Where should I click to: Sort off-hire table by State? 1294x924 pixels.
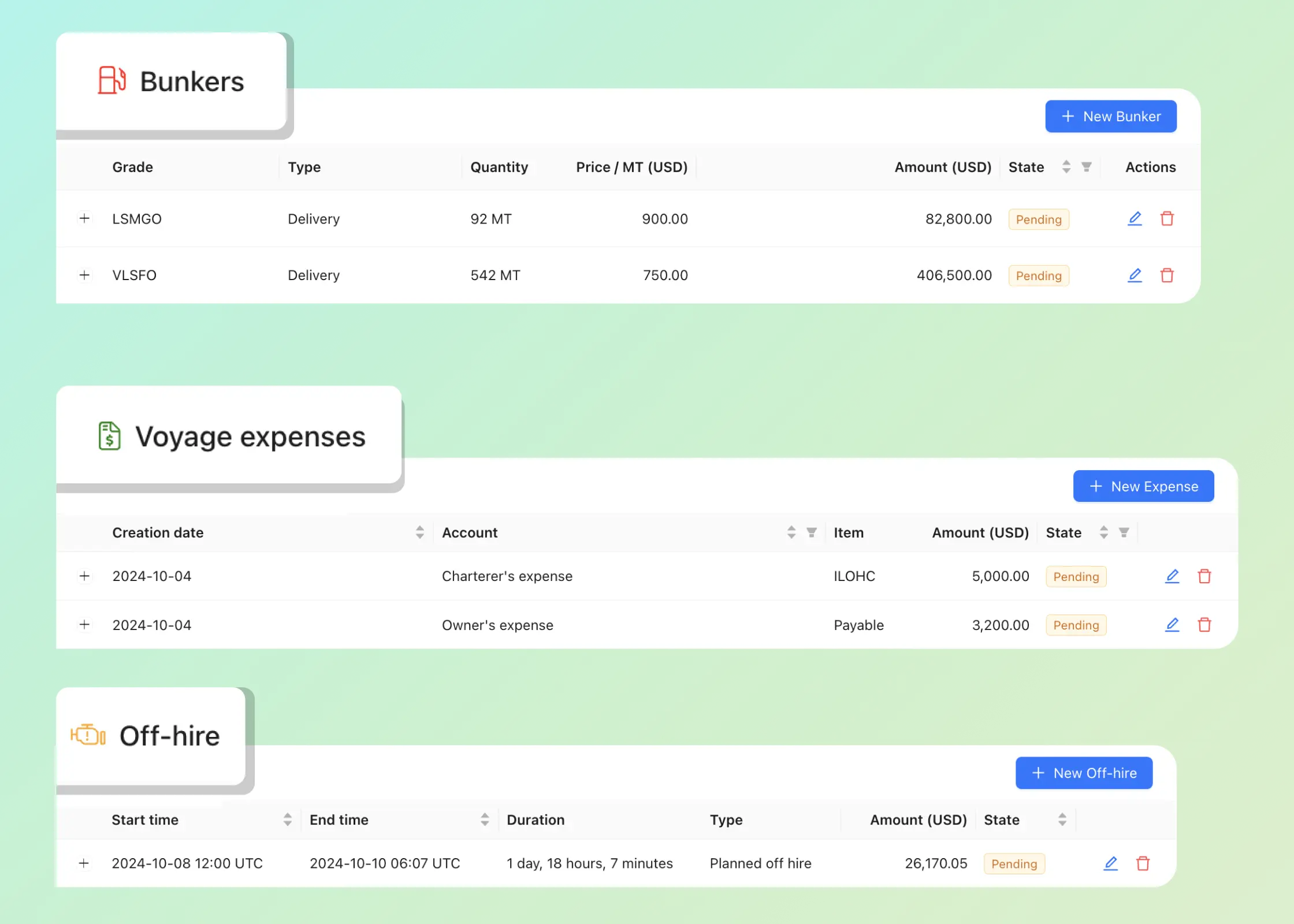(1062, 819)
